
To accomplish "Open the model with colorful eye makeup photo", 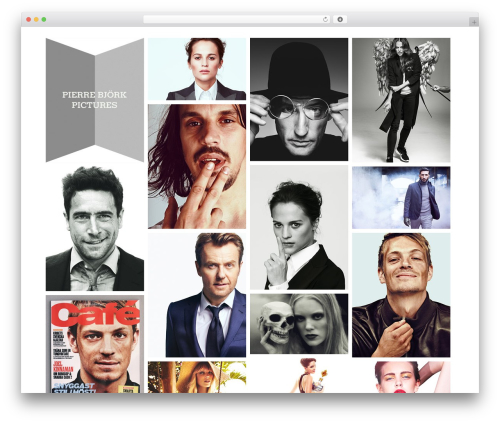I will coord(401,377).
